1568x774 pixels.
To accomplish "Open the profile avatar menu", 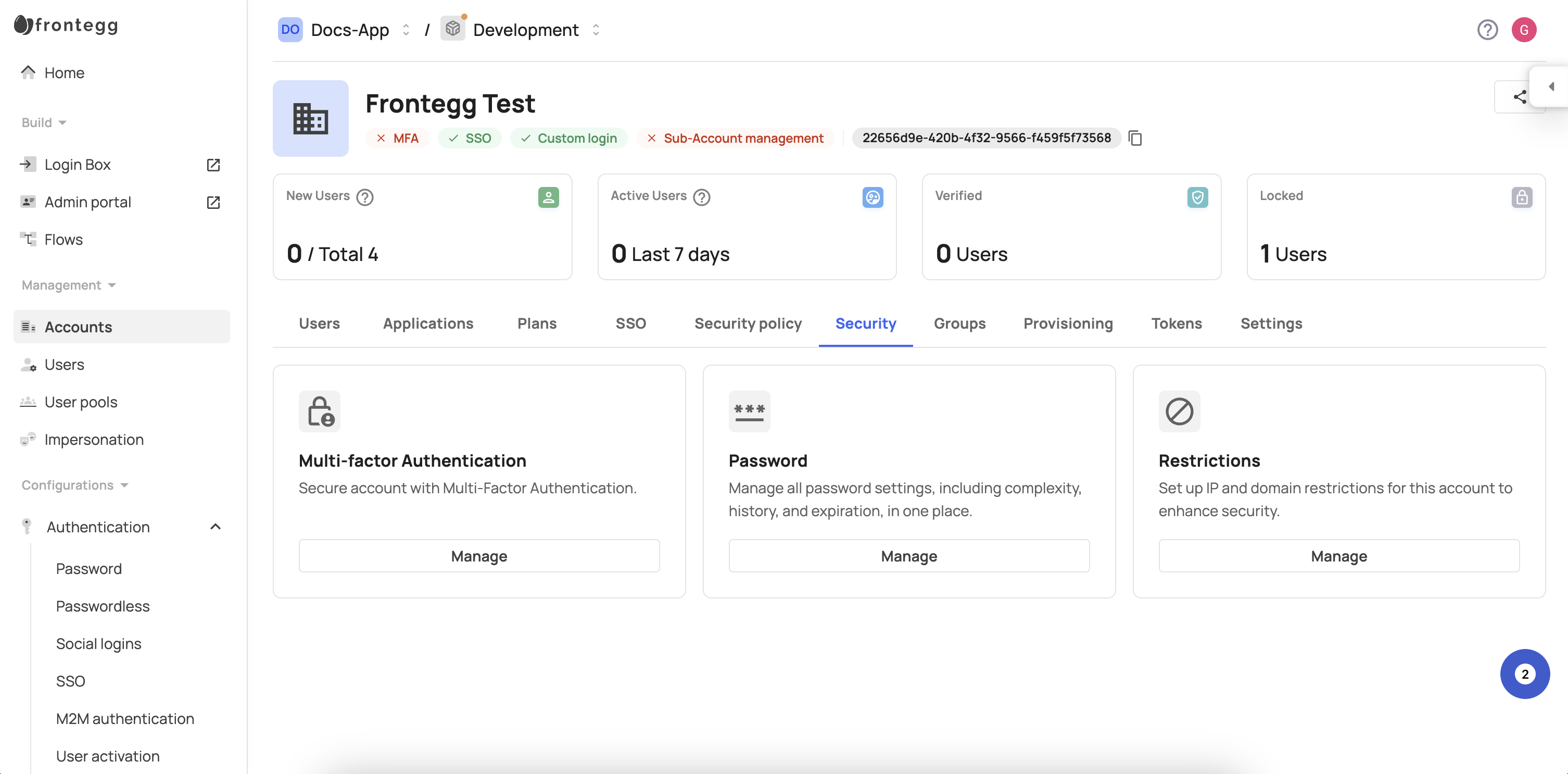I will 1524,29.
